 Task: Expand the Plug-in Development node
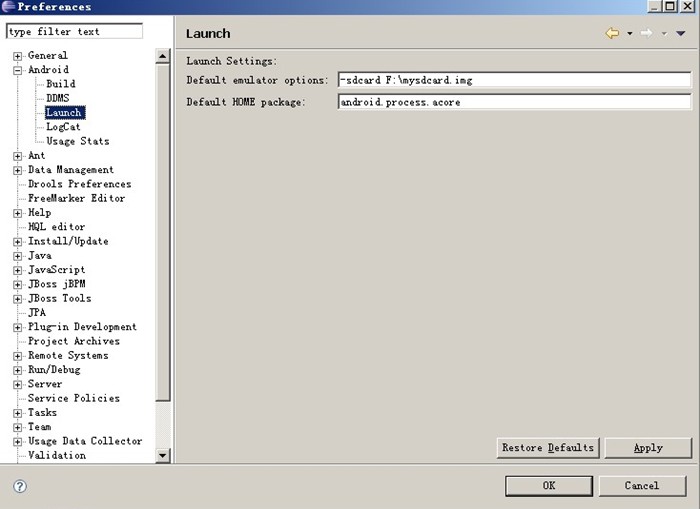(17, 328)
